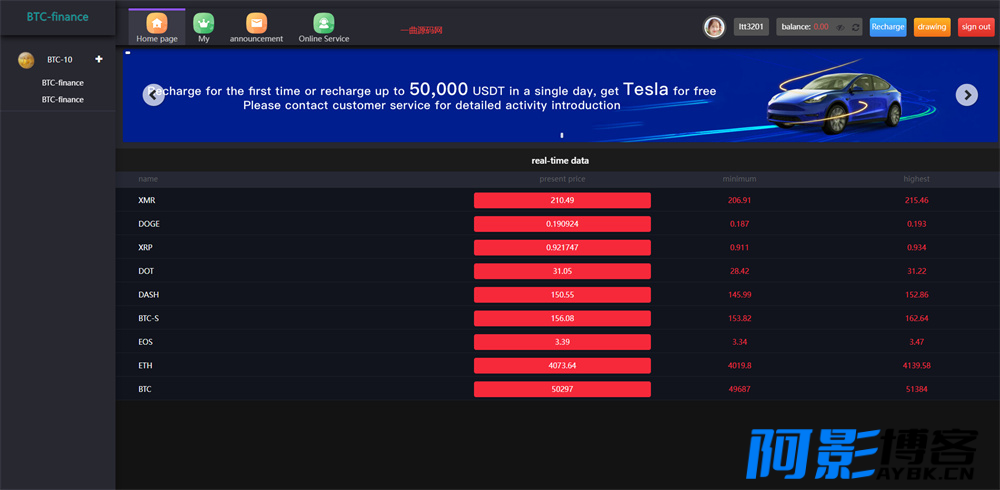Click the user avatar picture
Viewport: 1000px width, 490px height.
(x=714, y=27)
